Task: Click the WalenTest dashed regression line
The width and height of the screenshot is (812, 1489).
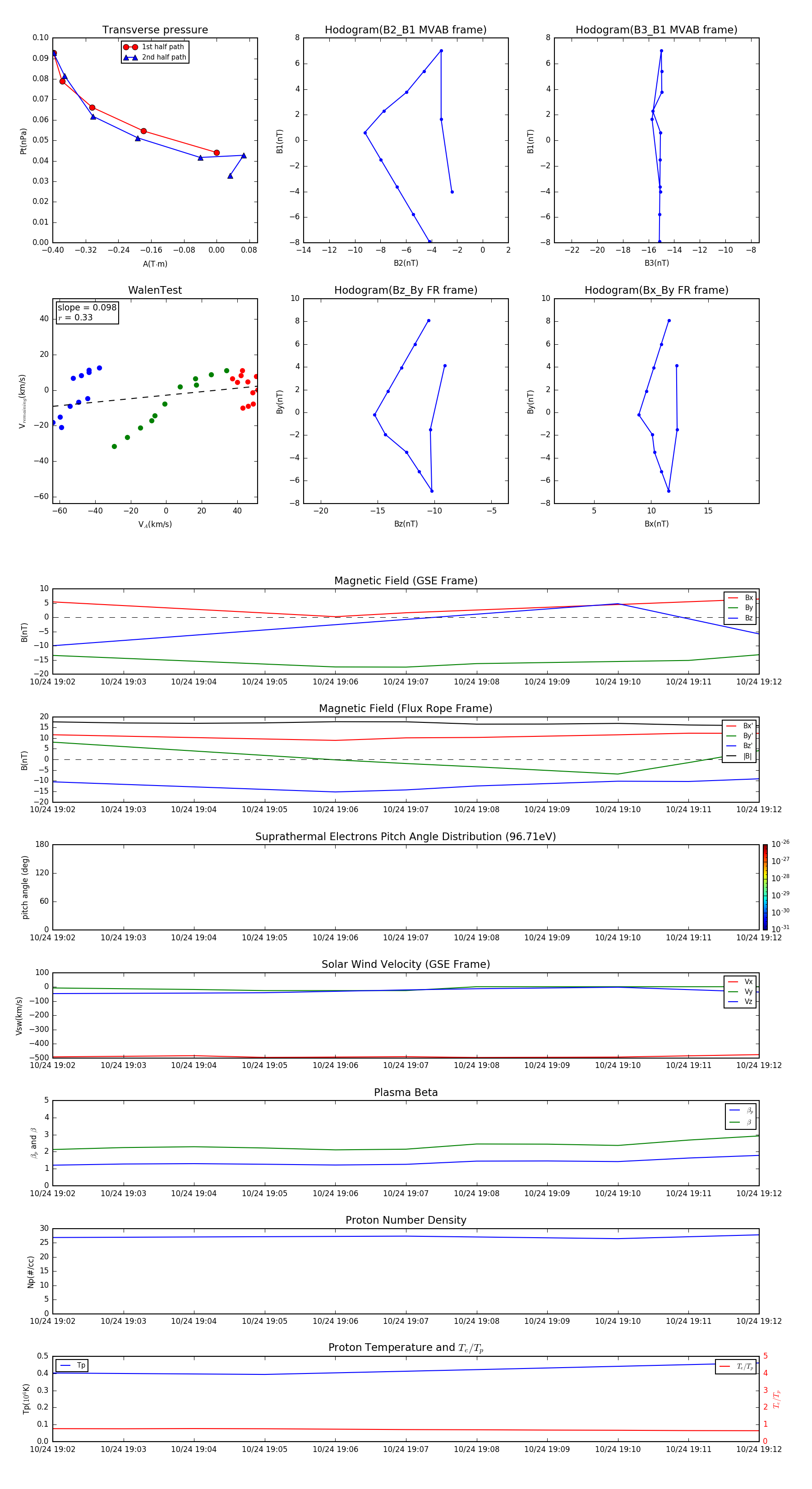Action: pyautogui.click(x=155, y=397)
